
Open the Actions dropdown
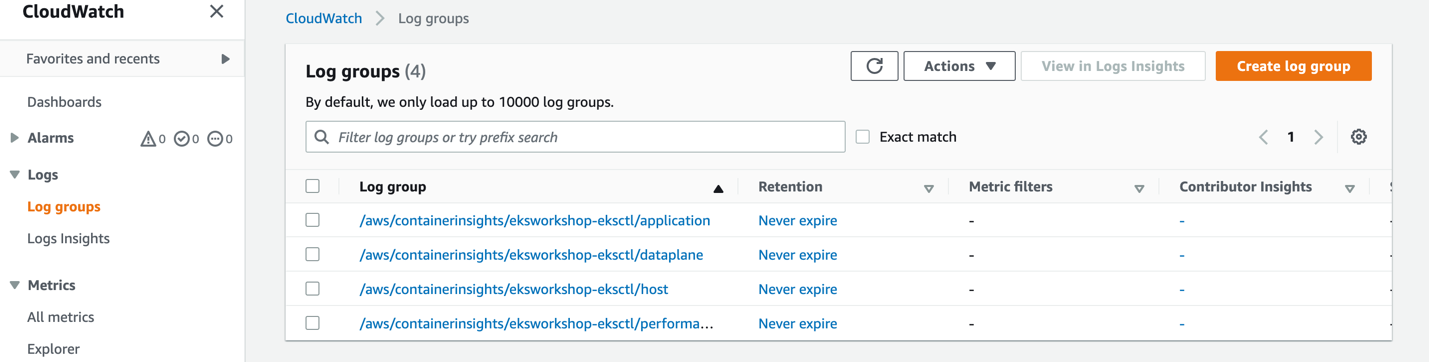coord(959,66)
